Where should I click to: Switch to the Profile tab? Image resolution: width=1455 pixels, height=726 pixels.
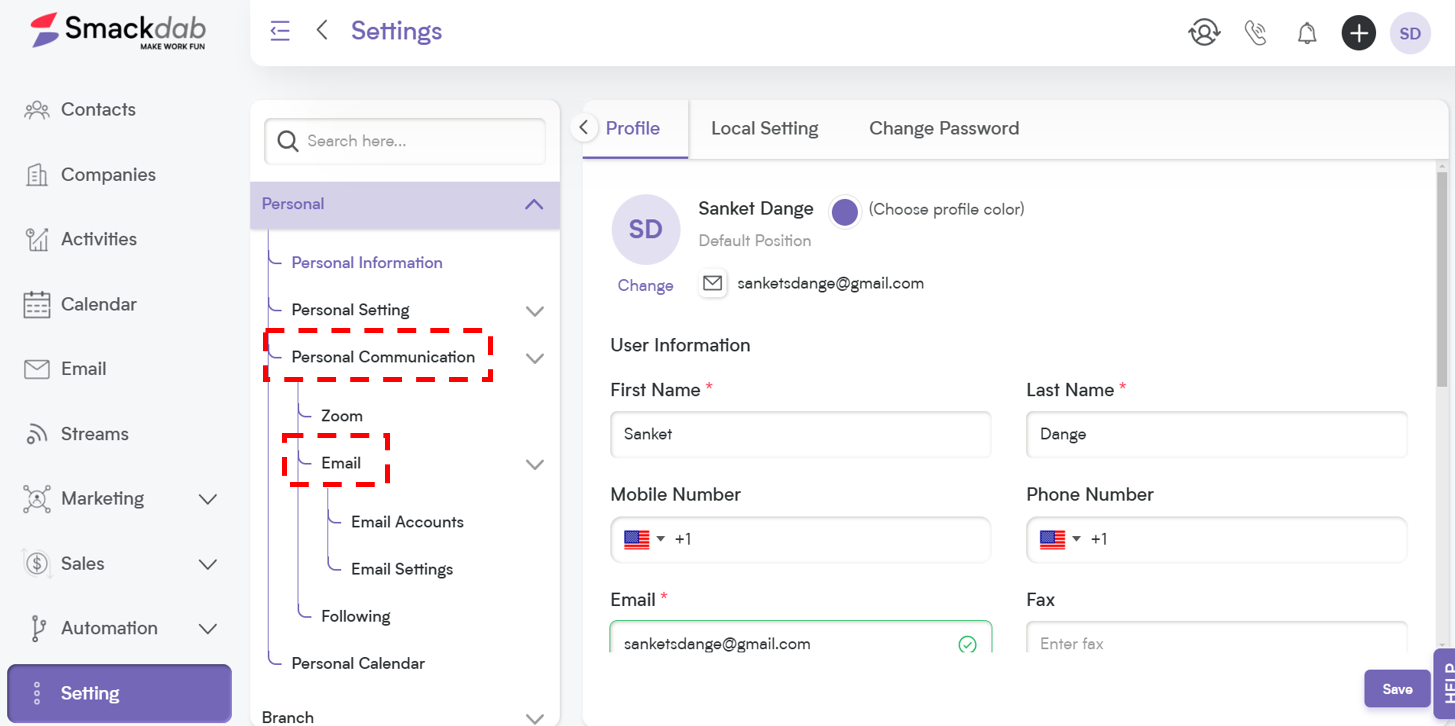(x=633, y=128)
